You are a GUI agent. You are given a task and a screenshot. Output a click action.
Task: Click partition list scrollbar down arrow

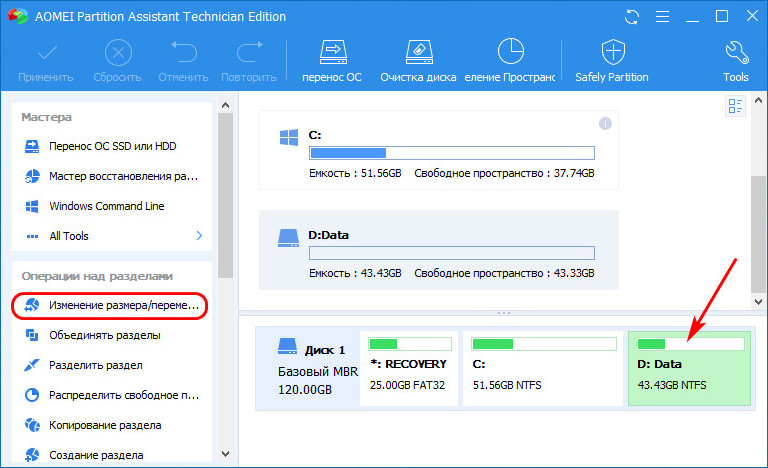[758, 302]
